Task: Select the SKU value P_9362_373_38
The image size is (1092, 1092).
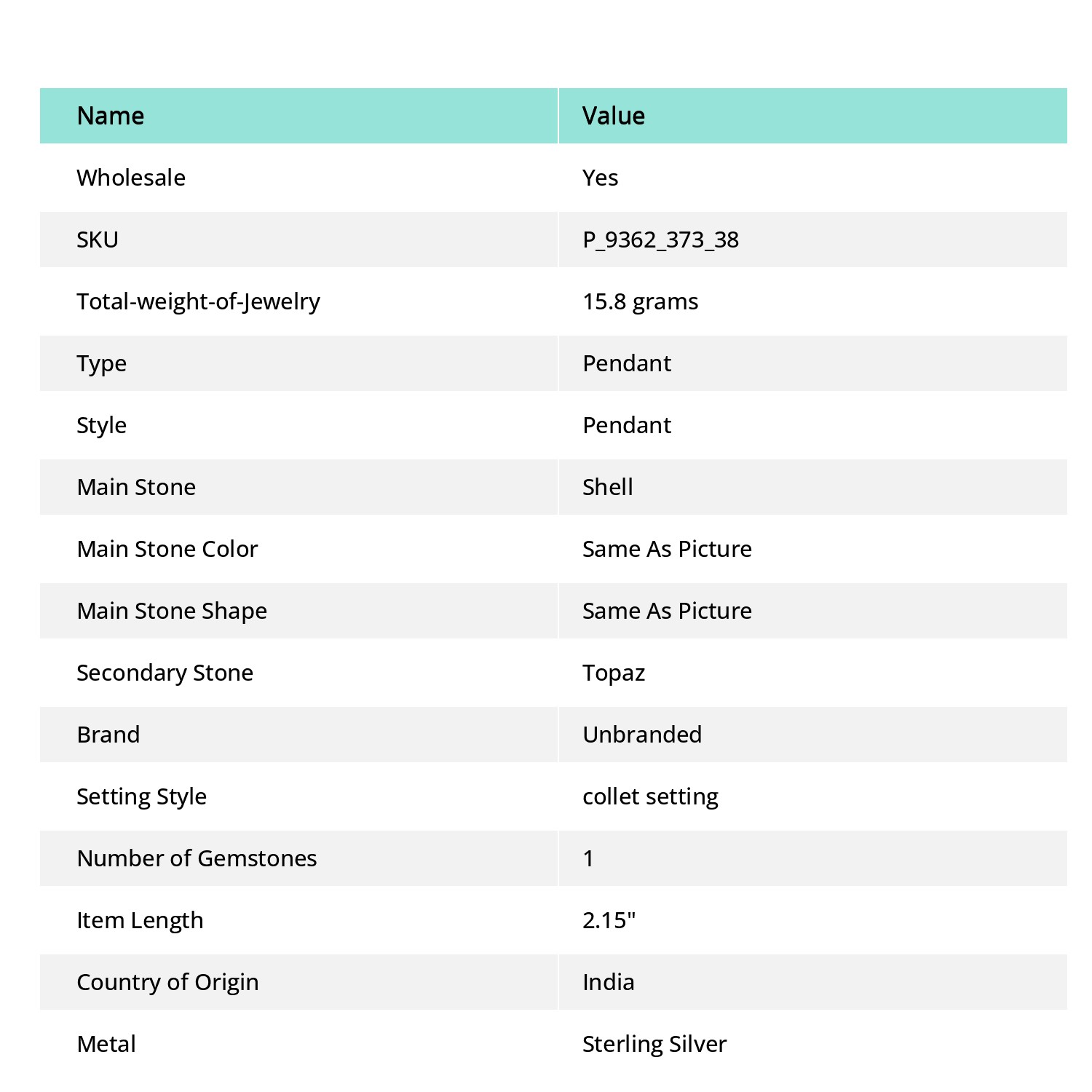Action: point(660,240)
